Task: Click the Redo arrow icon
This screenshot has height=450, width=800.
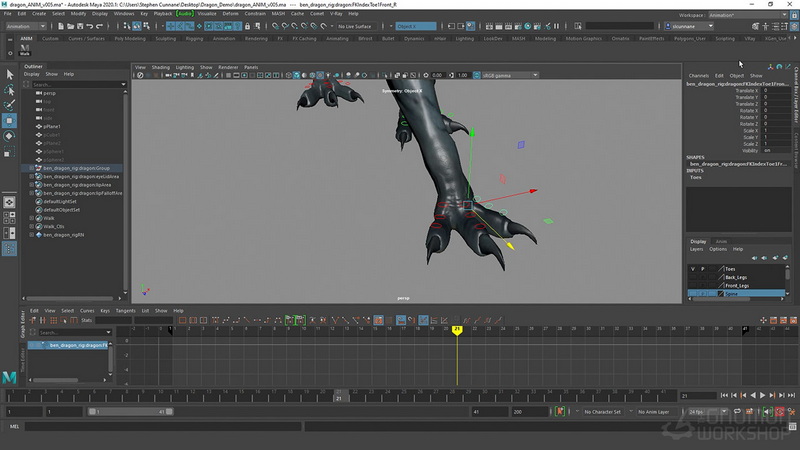Action: (x=99, y=26)
